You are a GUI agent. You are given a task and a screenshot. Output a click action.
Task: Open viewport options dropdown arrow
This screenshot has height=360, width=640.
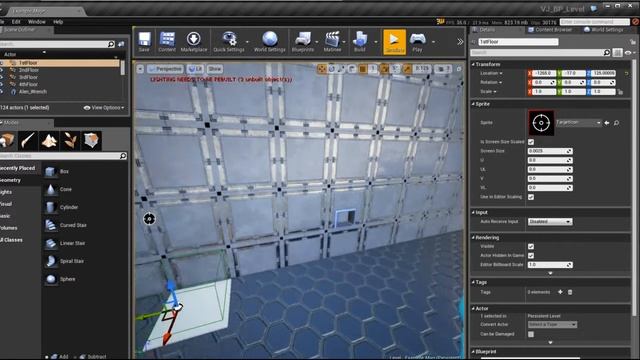point(140,69)
